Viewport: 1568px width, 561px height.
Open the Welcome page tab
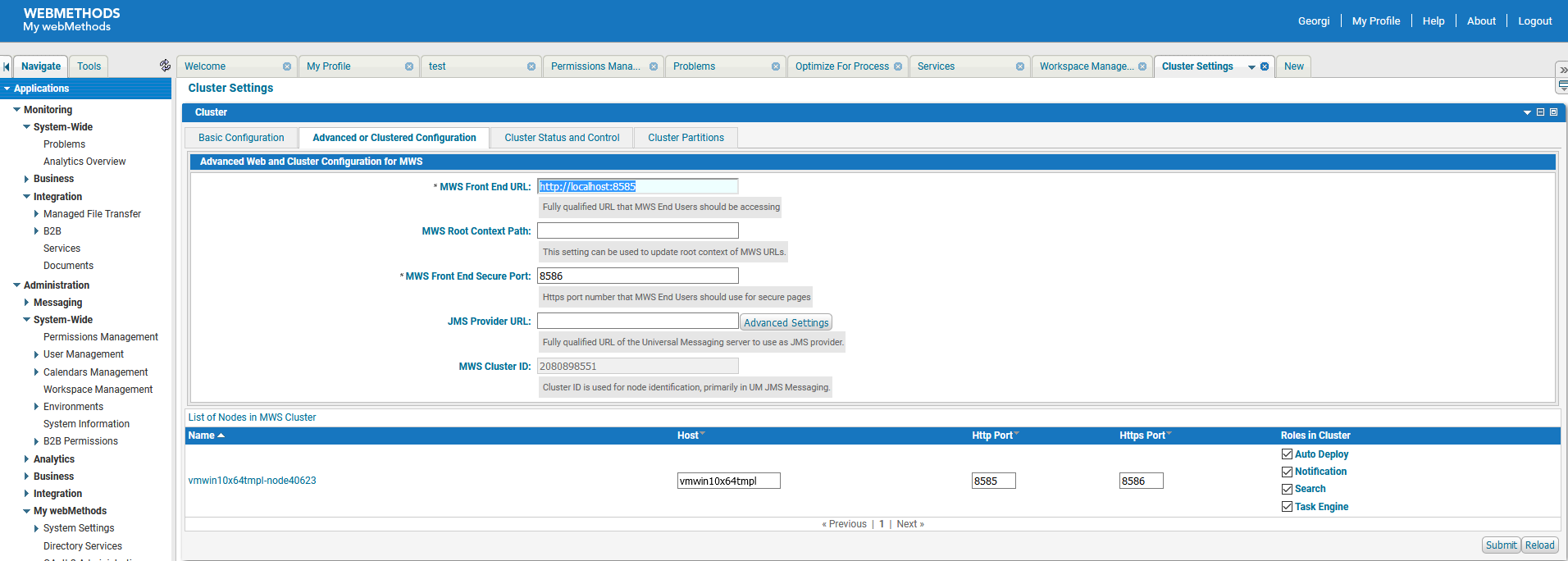pyautogui.click(x=205, y=66)
